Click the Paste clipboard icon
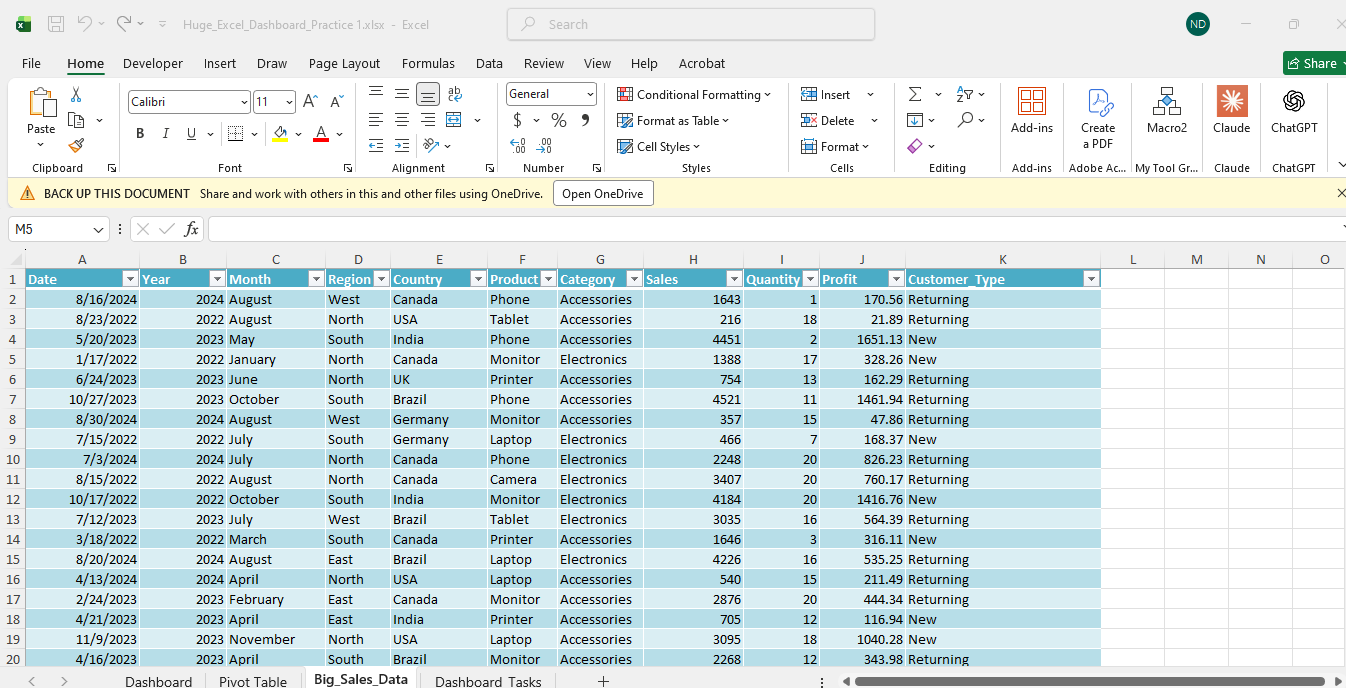1346x688 pixels. coord(41,103)
